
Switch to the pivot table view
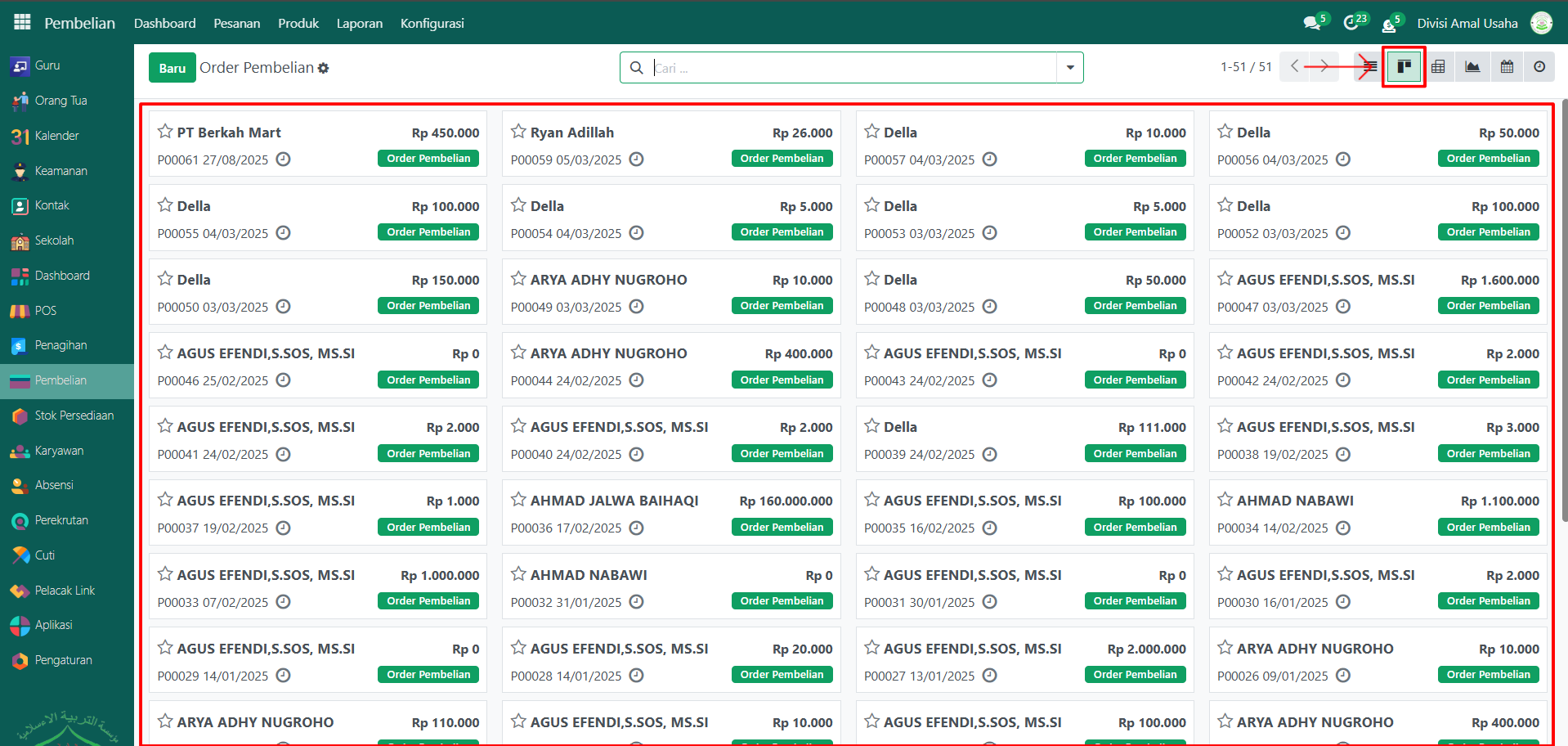(x=1438, y=67)
